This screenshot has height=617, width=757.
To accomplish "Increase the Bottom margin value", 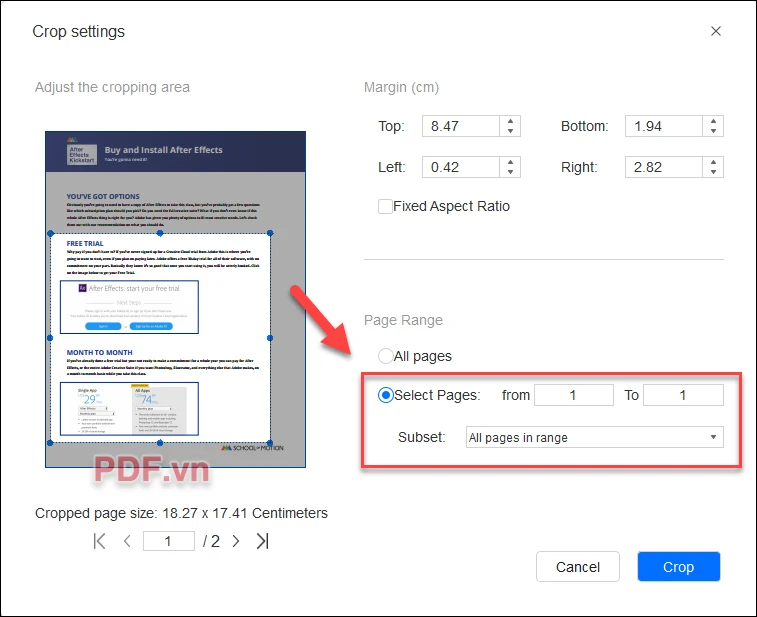I will coord(713,121).
